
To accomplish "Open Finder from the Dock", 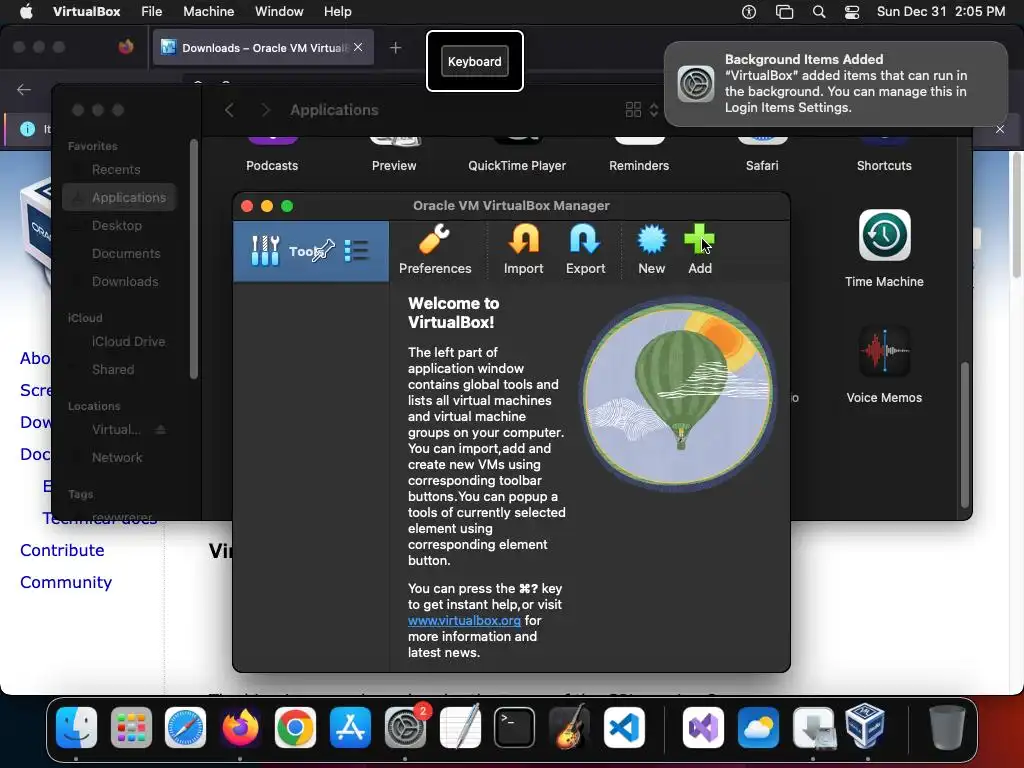I will tap(76, 728).
